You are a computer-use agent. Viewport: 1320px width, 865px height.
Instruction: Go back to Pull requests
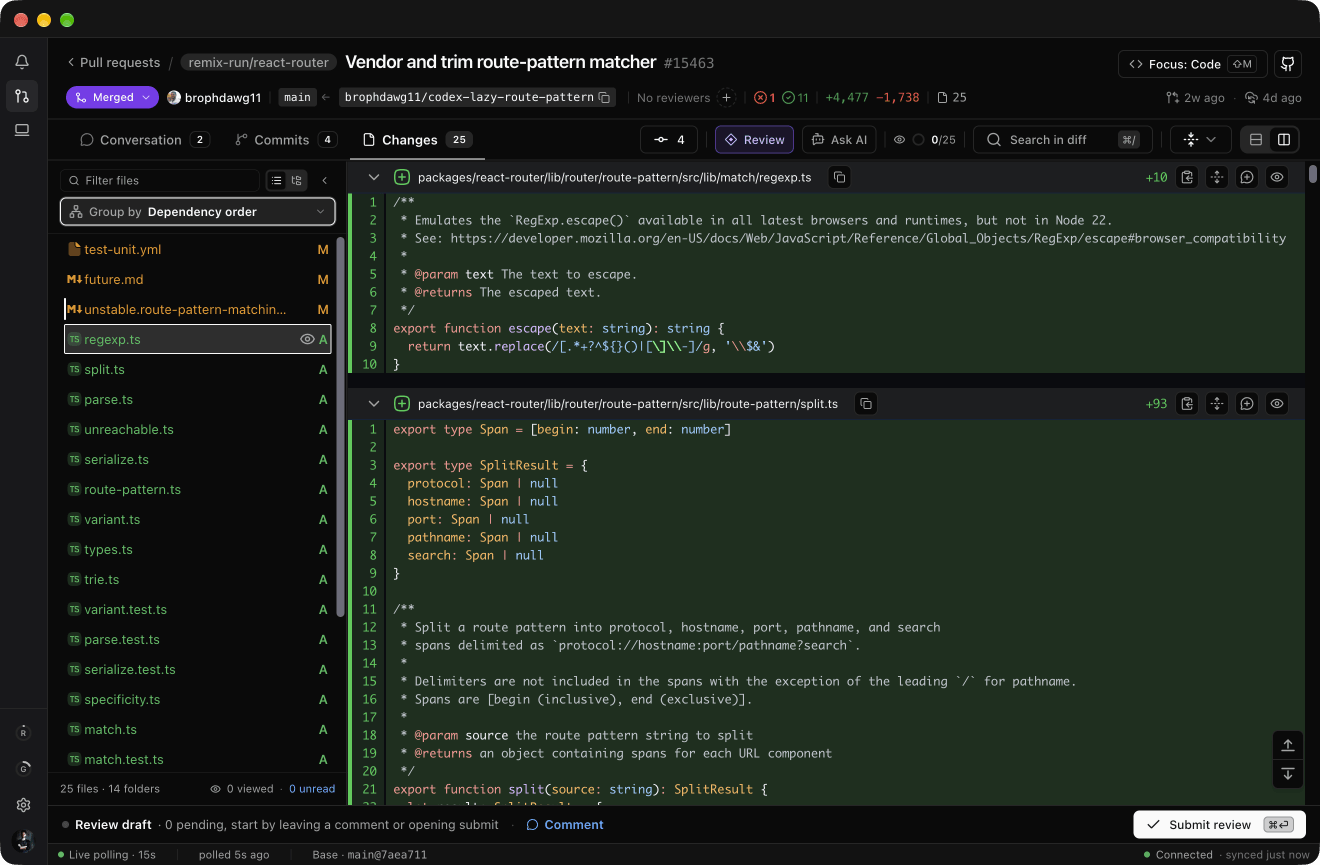pyautogui.click(x=113, y=62)
